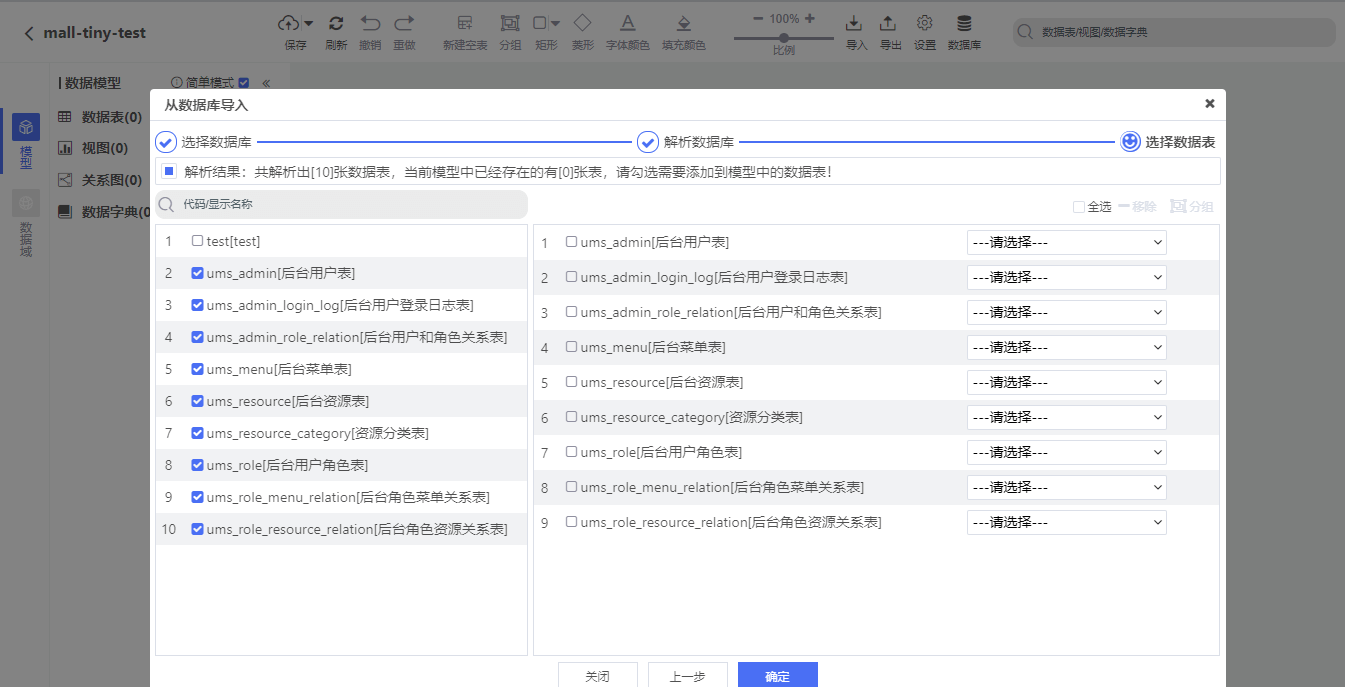The height and width of the screenshot is (687, 1345).
Task: Uncheck ums_admin[后台用户表] in left list
Action: click(x=197, y=273)
